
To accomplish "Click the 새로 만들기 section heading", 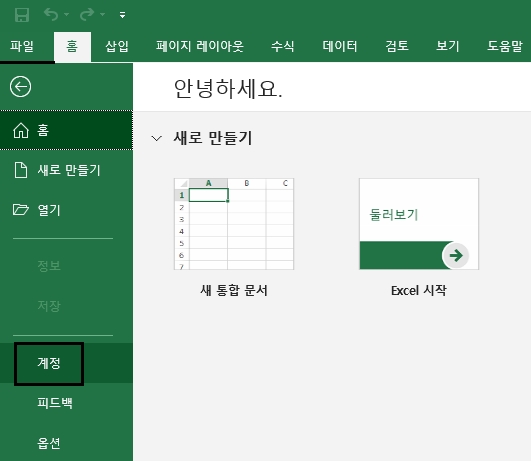I will 213,138.
